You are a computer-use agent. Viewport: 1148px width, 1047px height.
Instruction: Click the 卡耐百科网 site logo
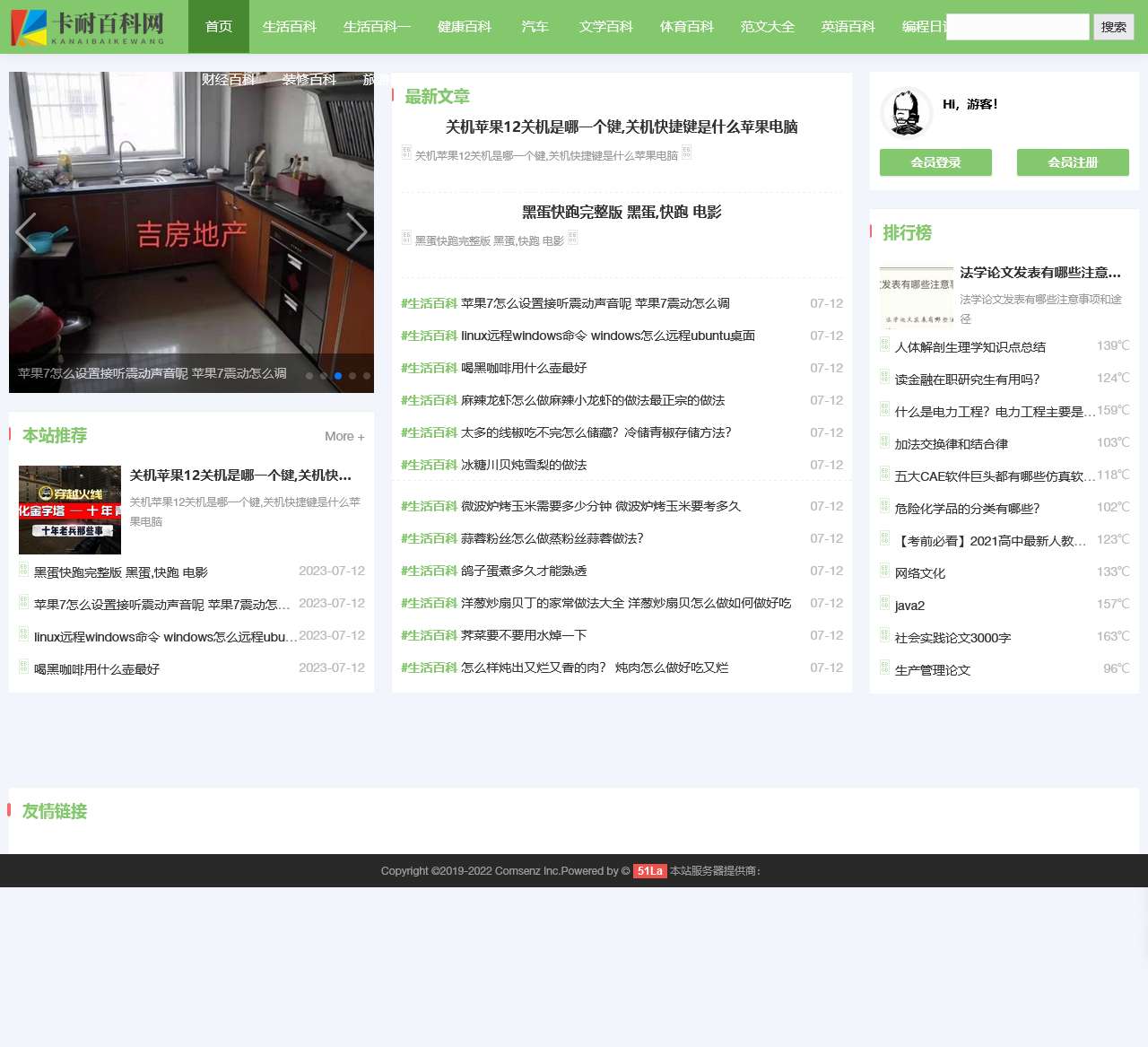click(88, 28)
